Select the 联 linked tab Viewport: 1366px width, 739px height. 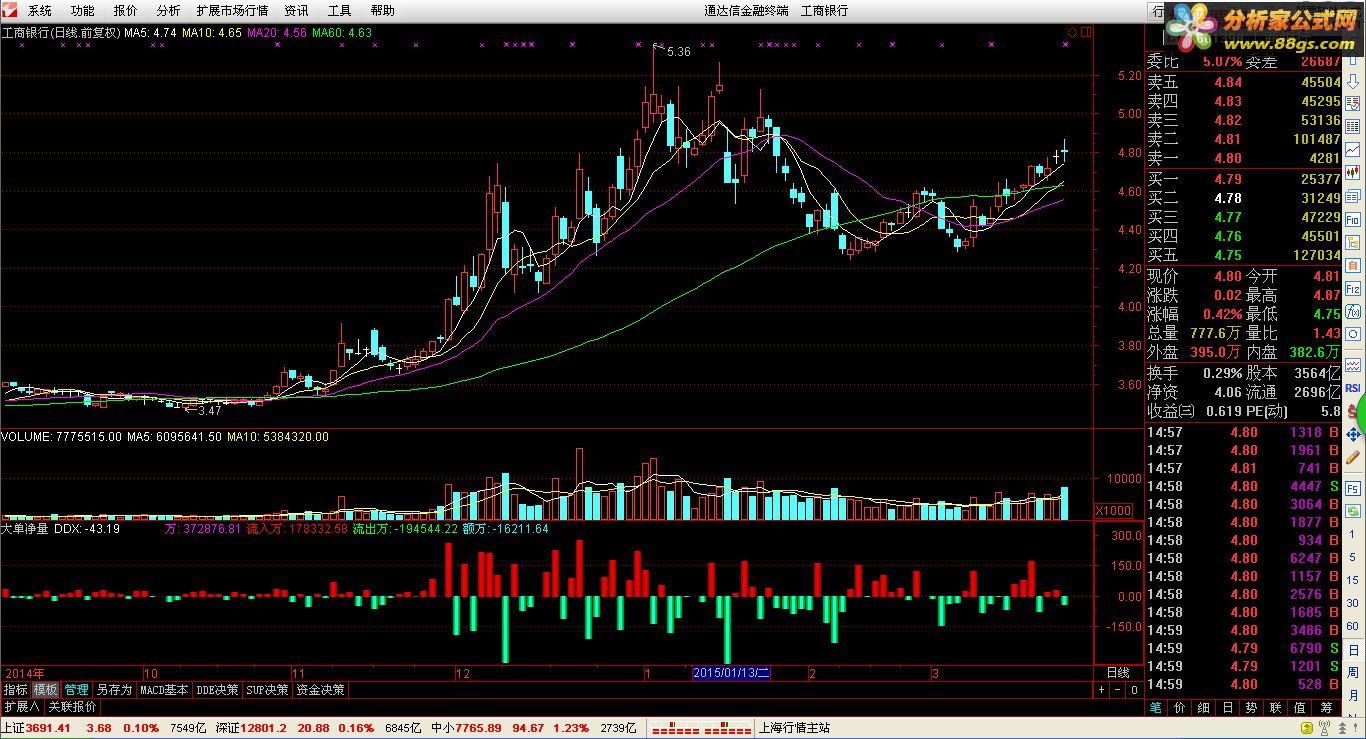point(1275,707)
